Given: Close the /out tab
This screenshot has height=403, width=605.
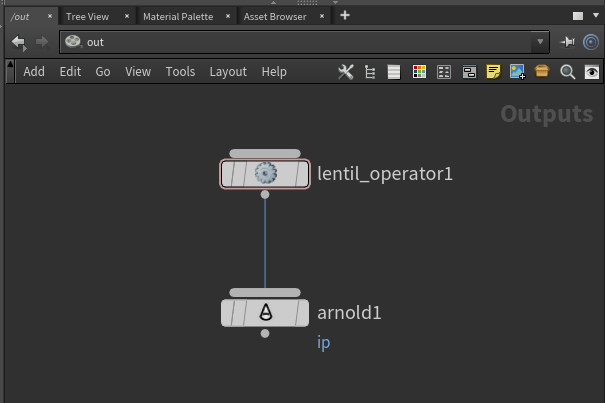Looking at the screenshot, I should (50, 16).
